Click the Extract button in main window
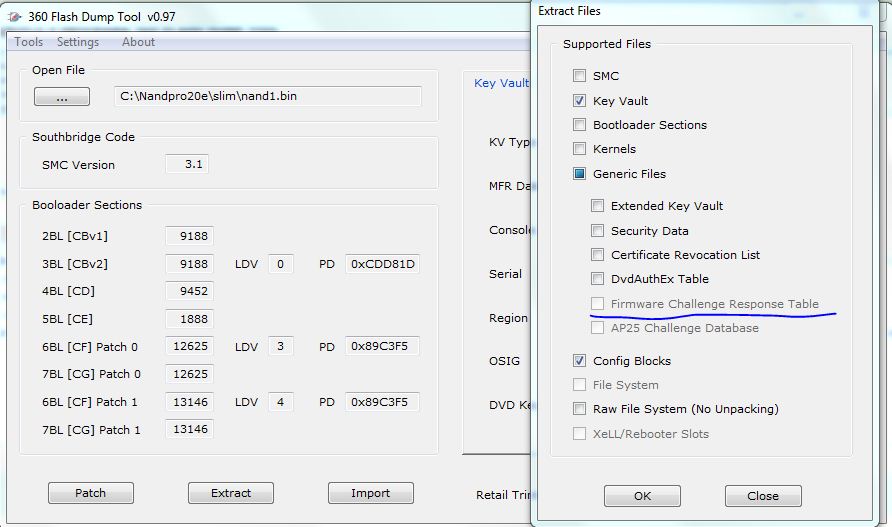The image size is (892, 527). pos(231,493)
